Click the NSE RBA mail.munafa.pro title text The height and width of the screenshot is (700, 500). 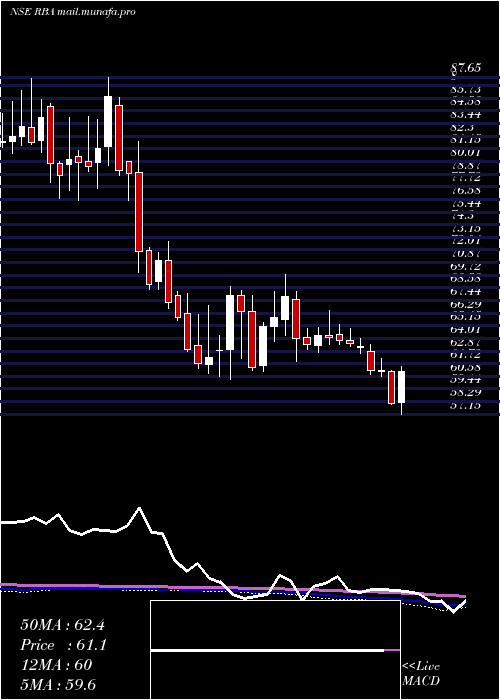click(73, 12)
